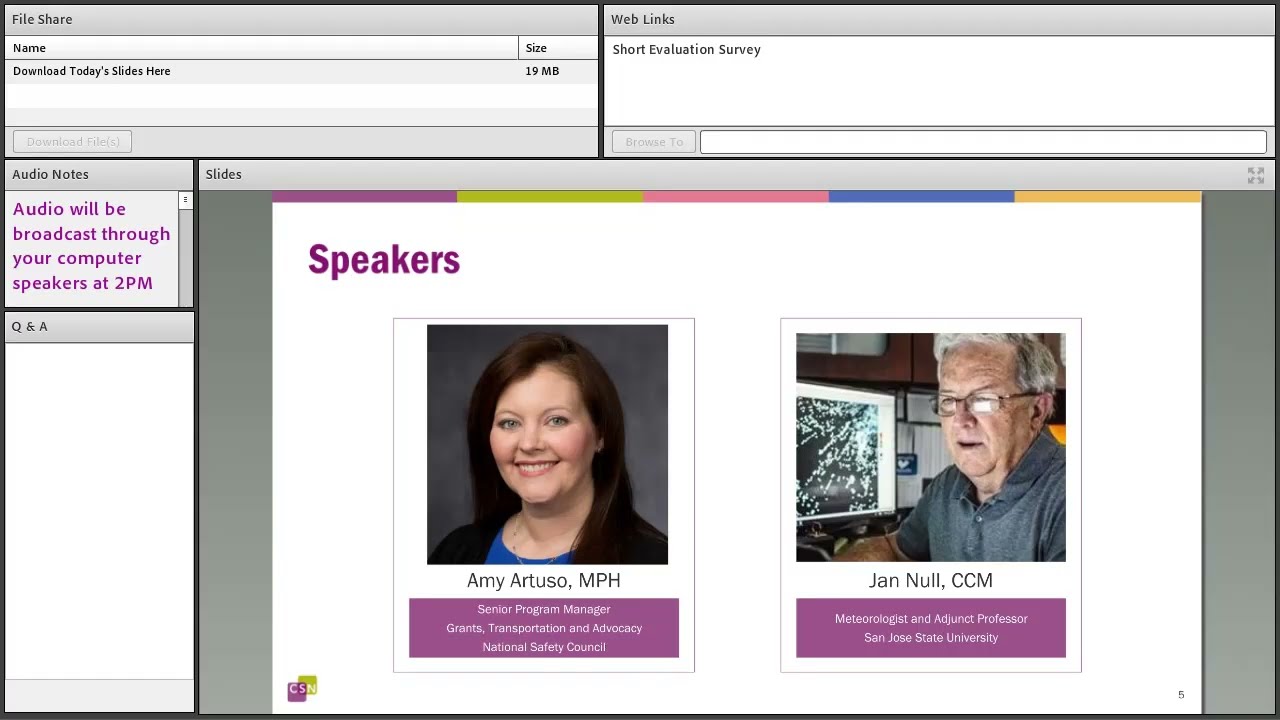Screen dimensions: 1280x720
Task: Click the Download File(s) button
Action: tap(73, 142)
